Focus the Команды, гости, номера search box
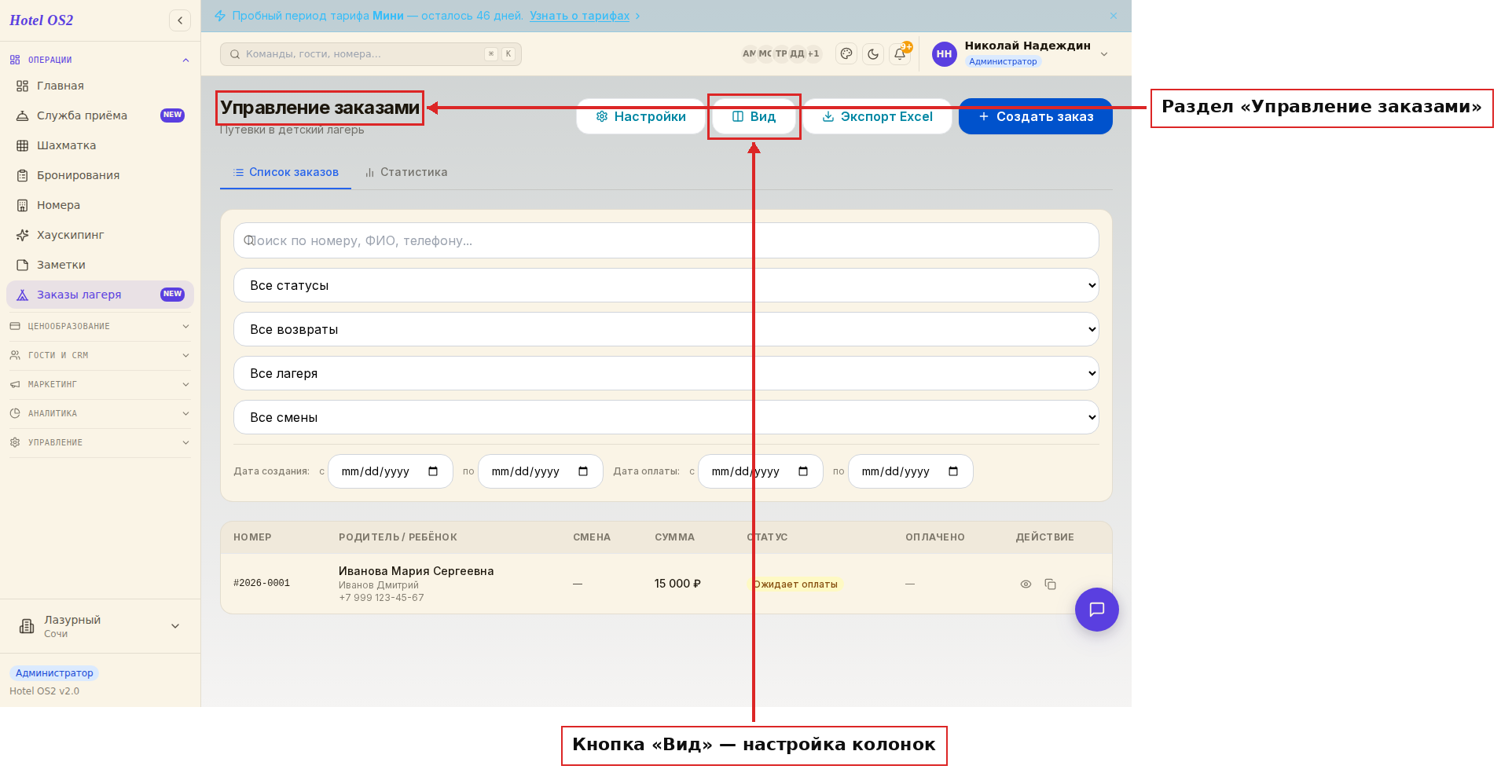1512x784 pixels. (x=371, y=54)
